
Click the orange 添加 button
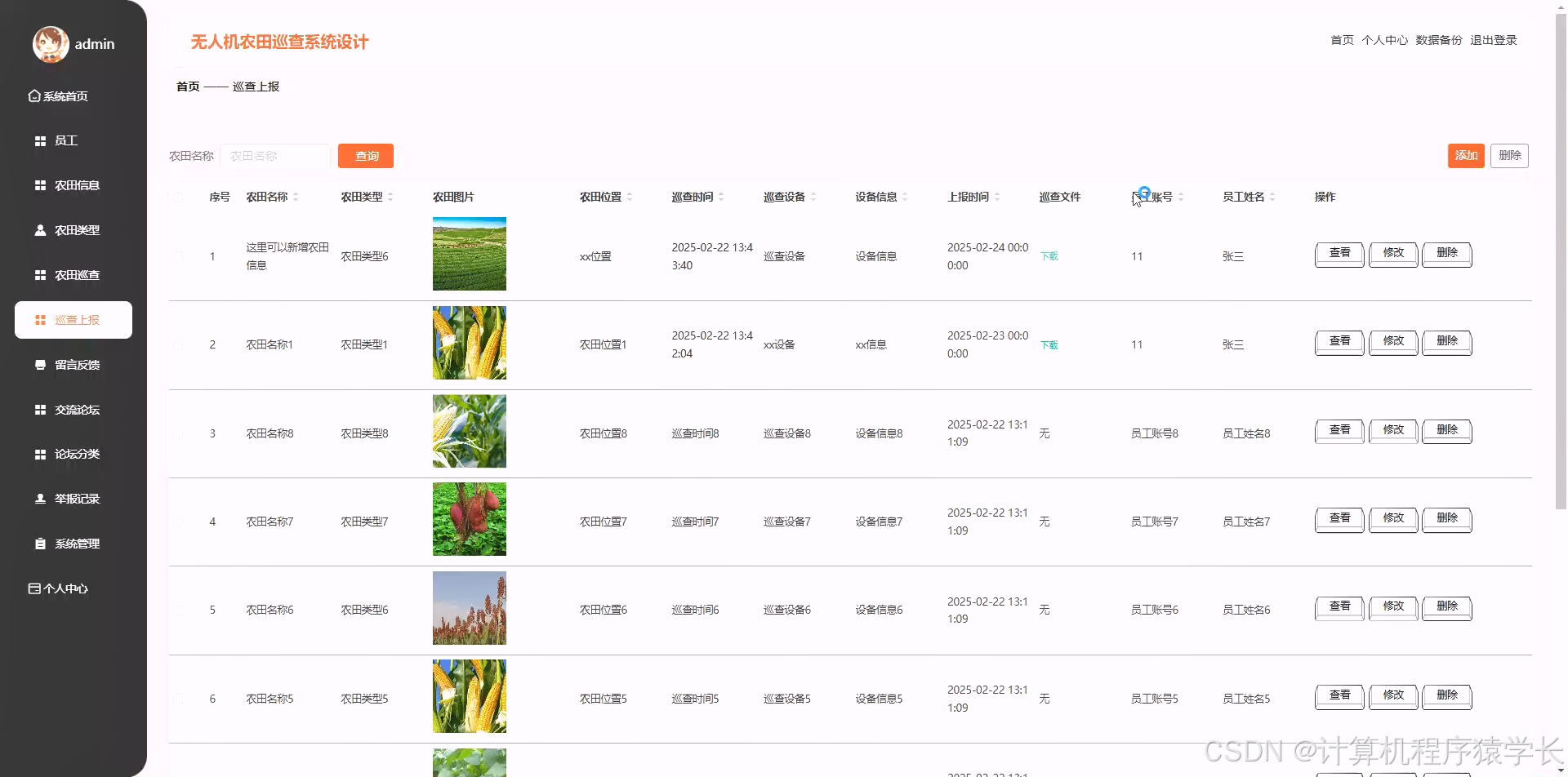(1466, 155)
